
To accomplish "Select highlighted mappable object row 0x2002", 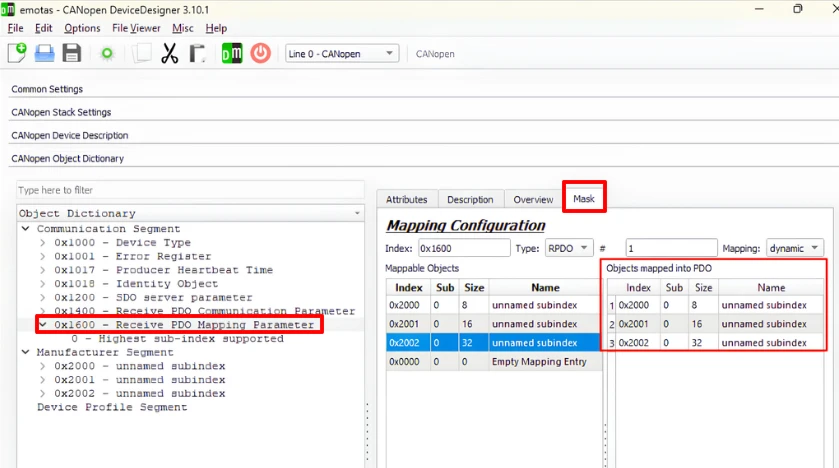I will click(493, 342).
